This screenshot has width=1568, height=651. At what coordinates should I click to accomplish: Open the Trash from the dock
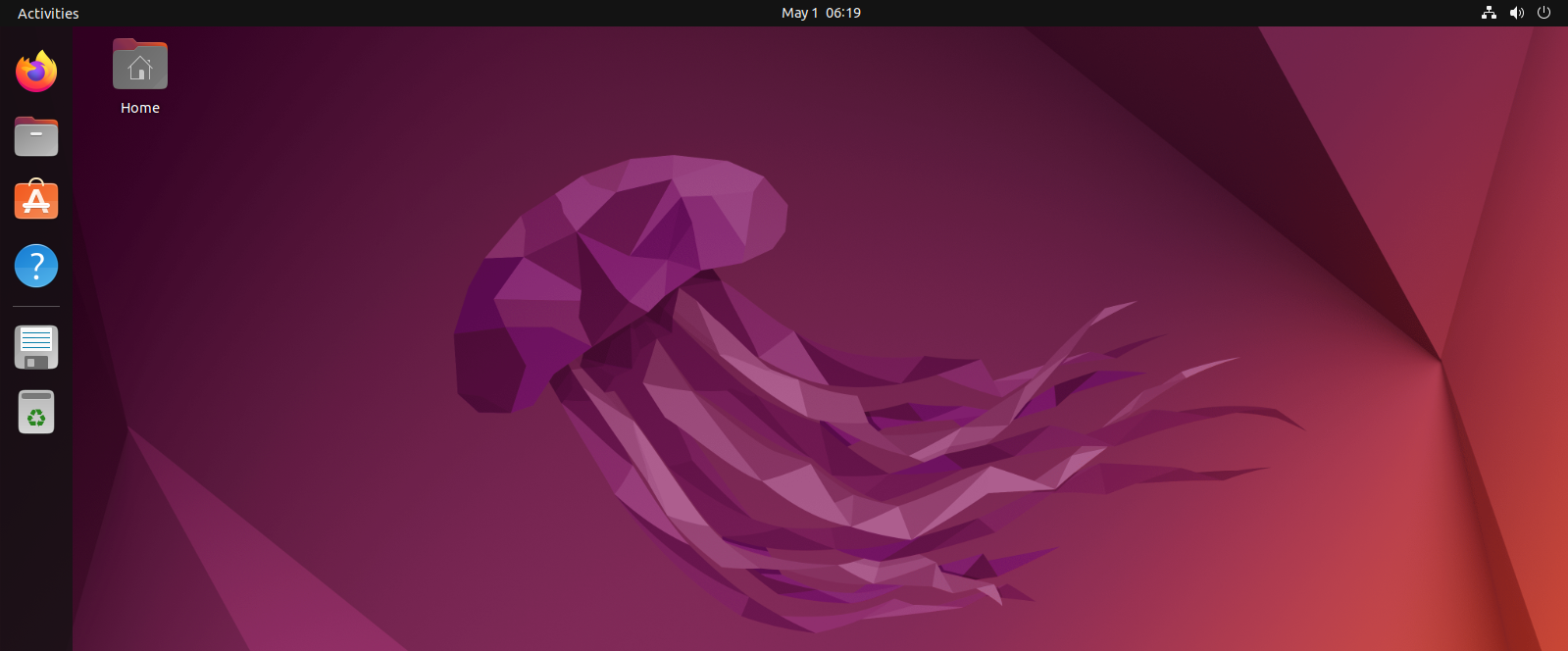(36, 412)
